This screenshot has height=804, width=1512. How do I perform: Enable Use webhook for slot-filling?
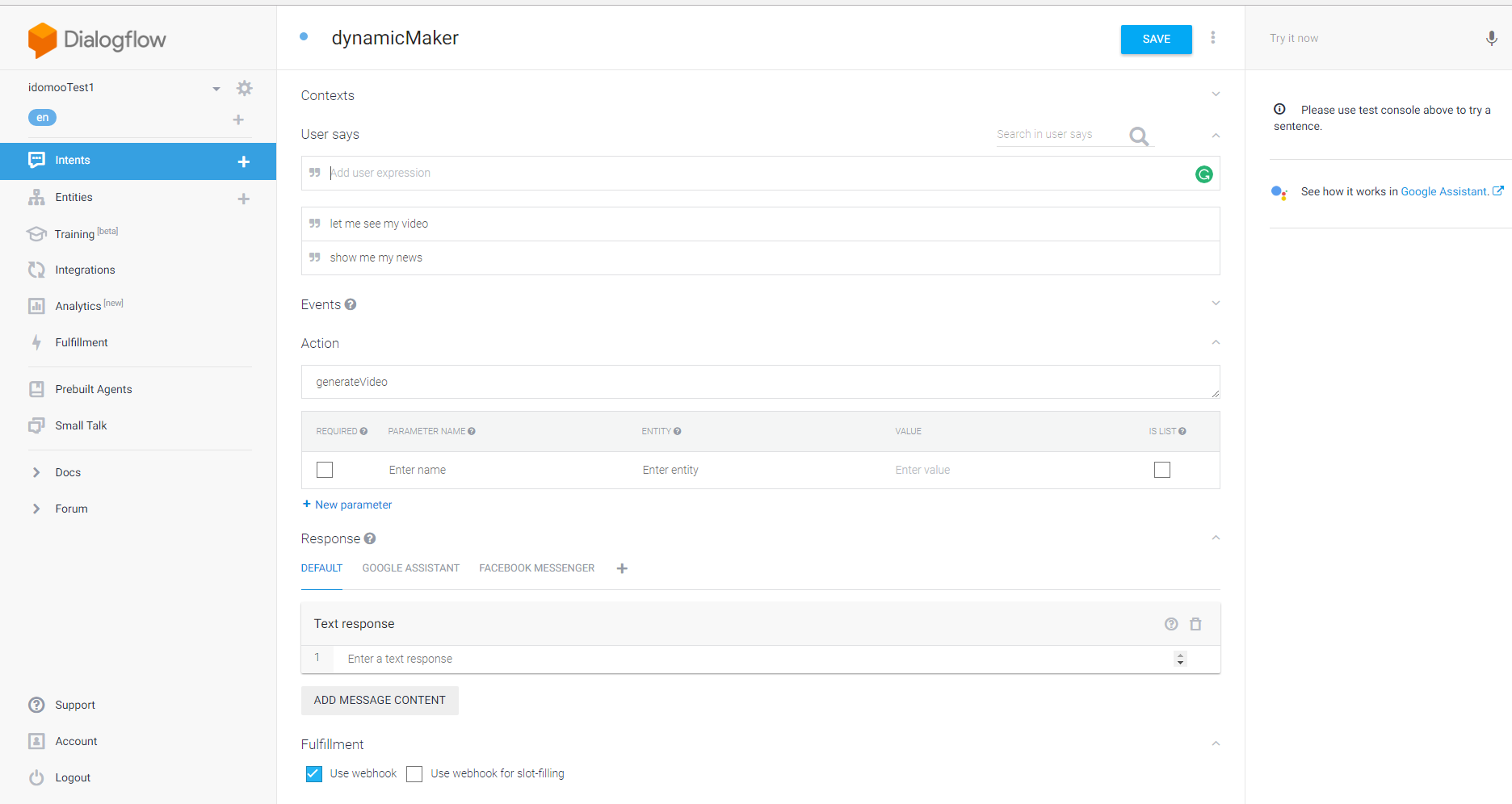(x=414, y=774)
